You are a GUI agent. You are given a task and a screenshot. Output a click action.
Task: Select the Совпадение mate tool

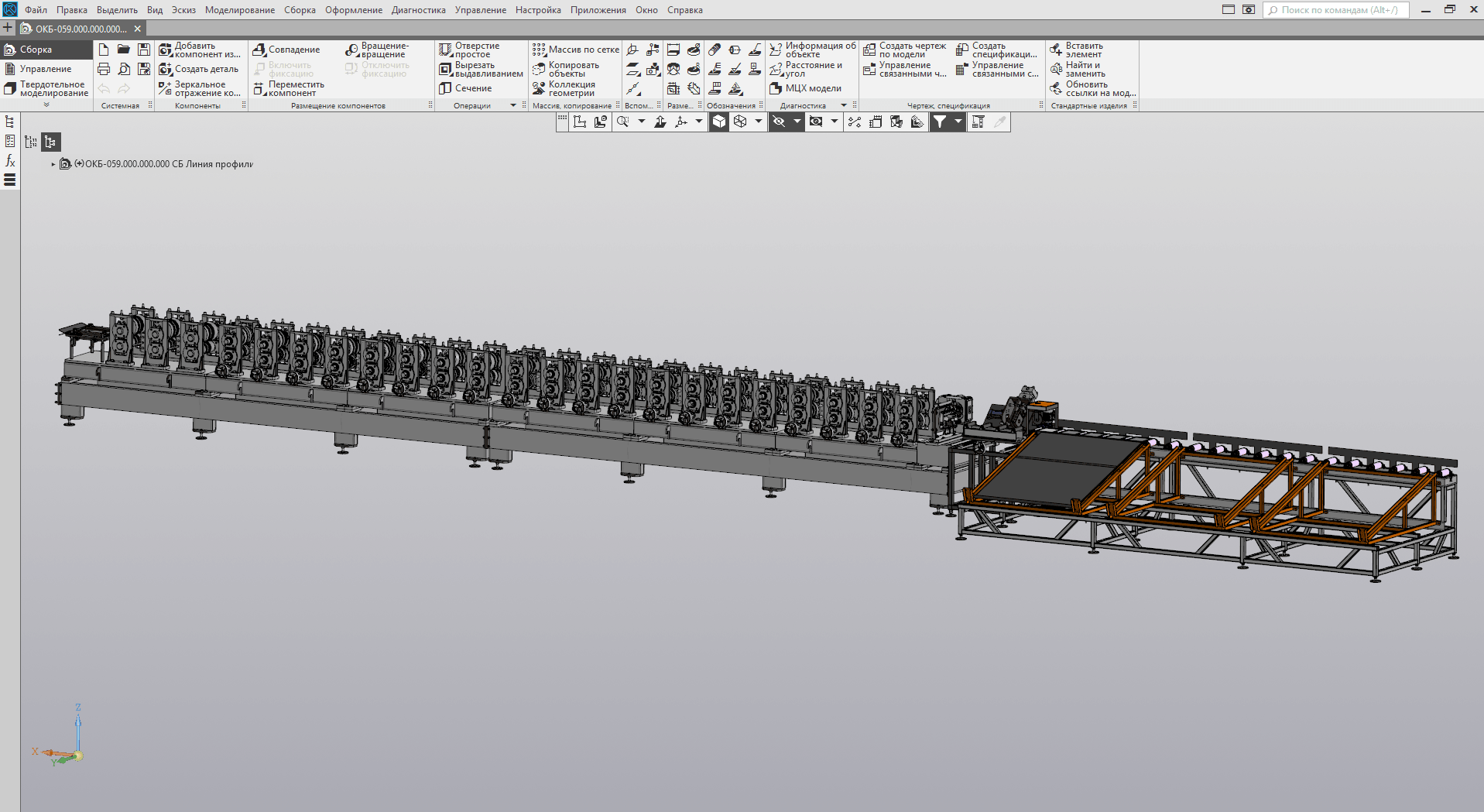coord(286,50)
